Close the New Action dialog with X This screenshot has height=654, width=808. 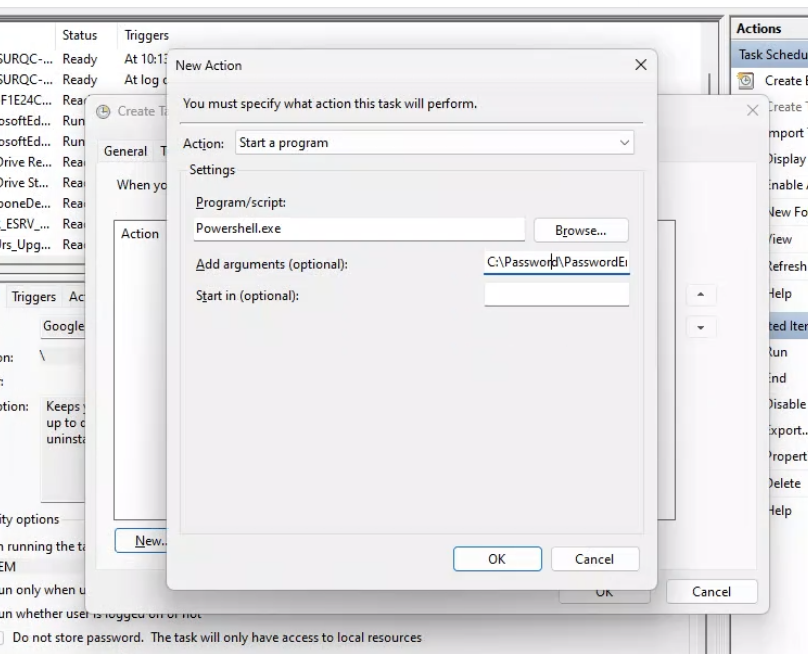click(640, 65)
